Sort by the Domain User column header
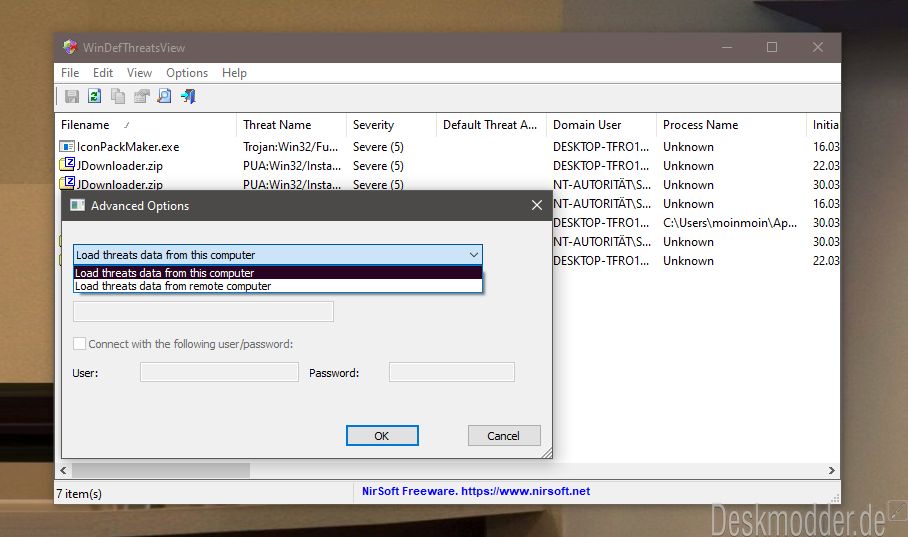The height and width of the screenshot is (537, 908). (602, 125)
